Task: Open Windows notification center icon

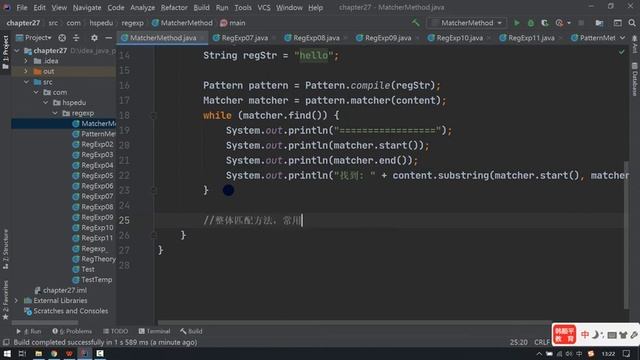Action: tap(627, 353)
